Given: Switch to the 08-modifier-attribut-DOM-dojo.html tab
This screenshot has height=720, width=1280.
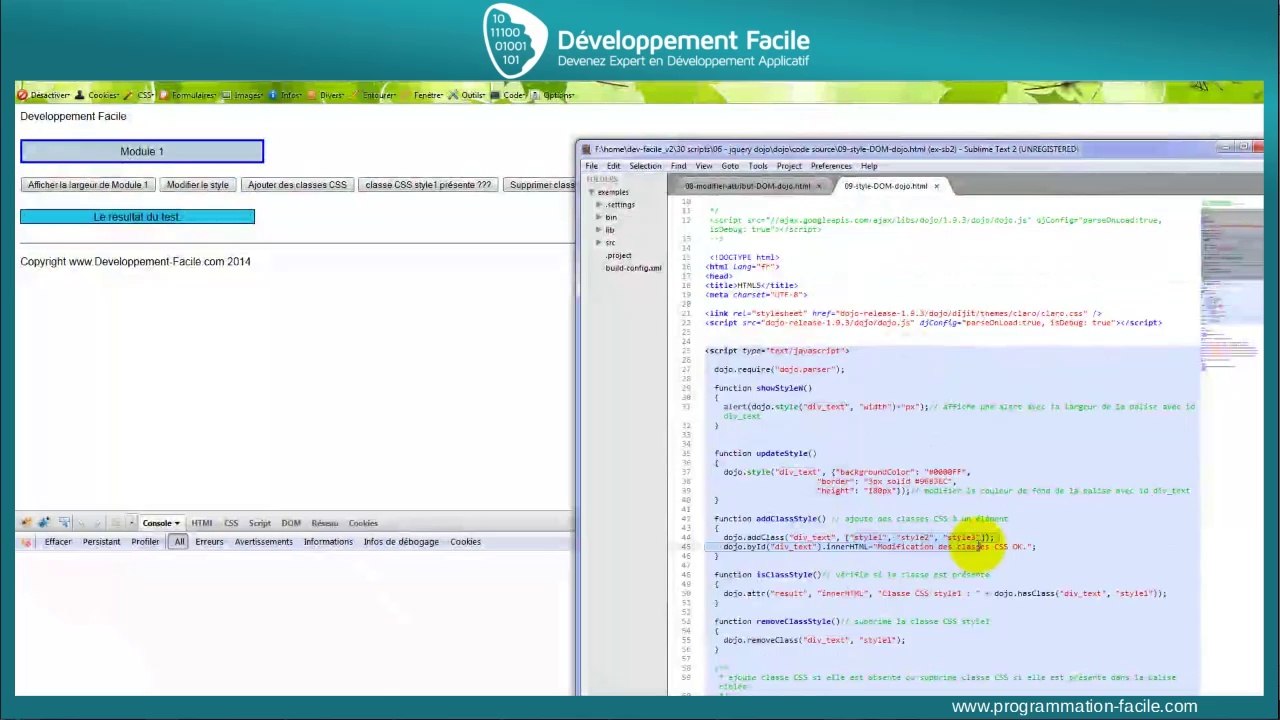Looking at the screenshot, I should pyautogui.click(x=747, y=186).
